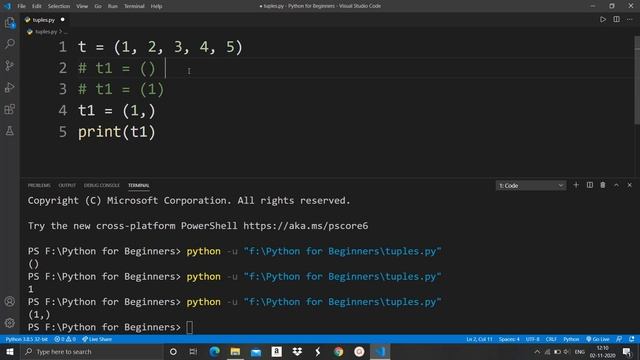
Task: Open Amazon app from taskbar
Action: click(x=276, y=351)
